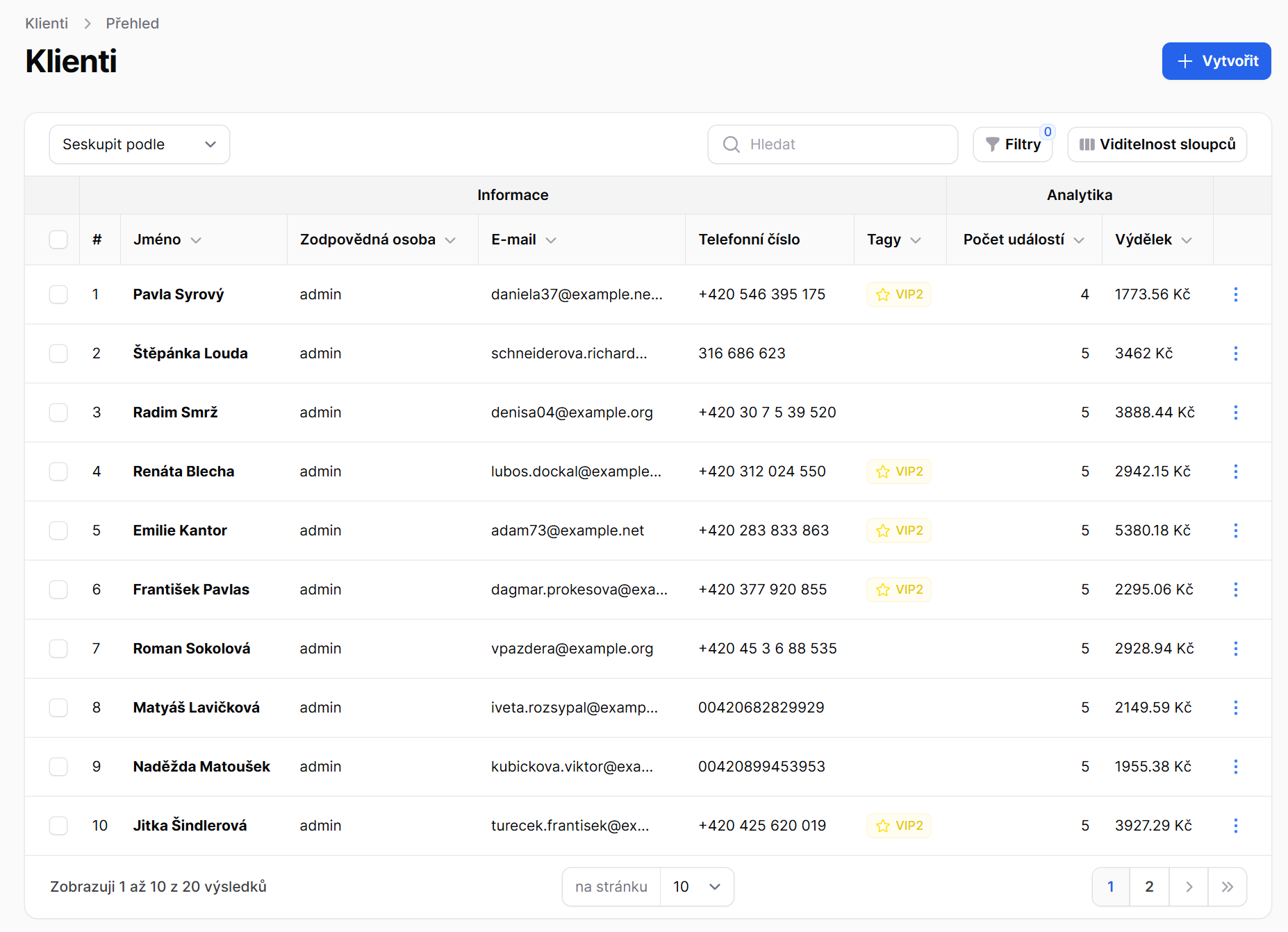Open row actions menu for Pavla Syrový
This screenshot has width=1288, height=932.
click(1235, 294)
